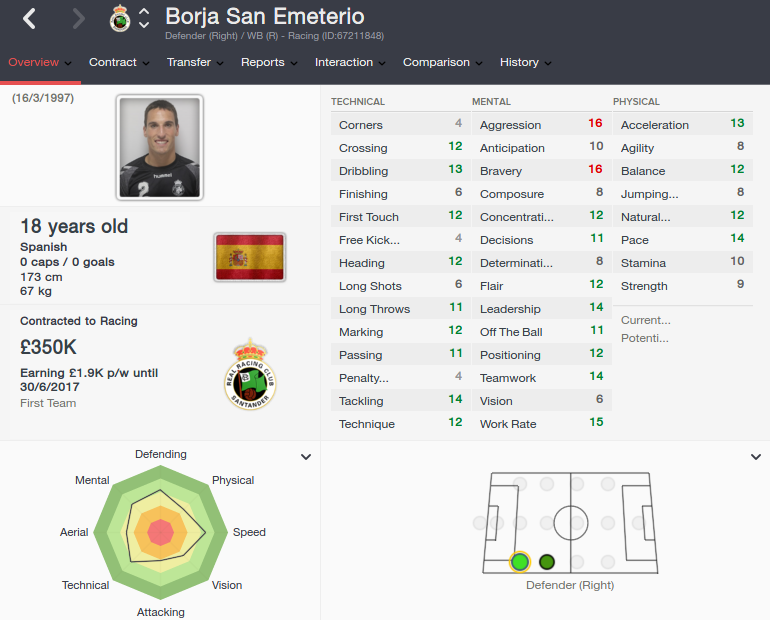Click the player portrait photo
The image size is (770, 620).
point(160,147)
